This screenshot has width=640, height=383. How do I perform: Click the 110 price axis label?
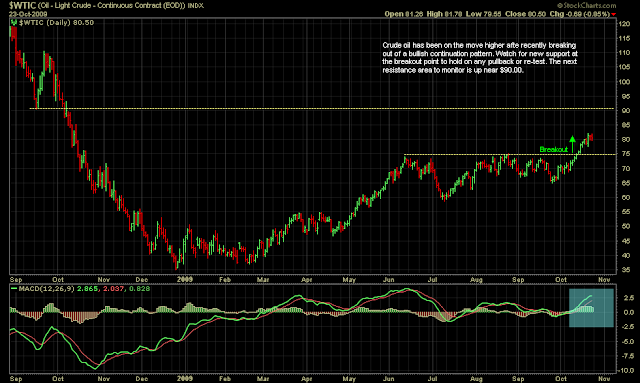(624, 53)
